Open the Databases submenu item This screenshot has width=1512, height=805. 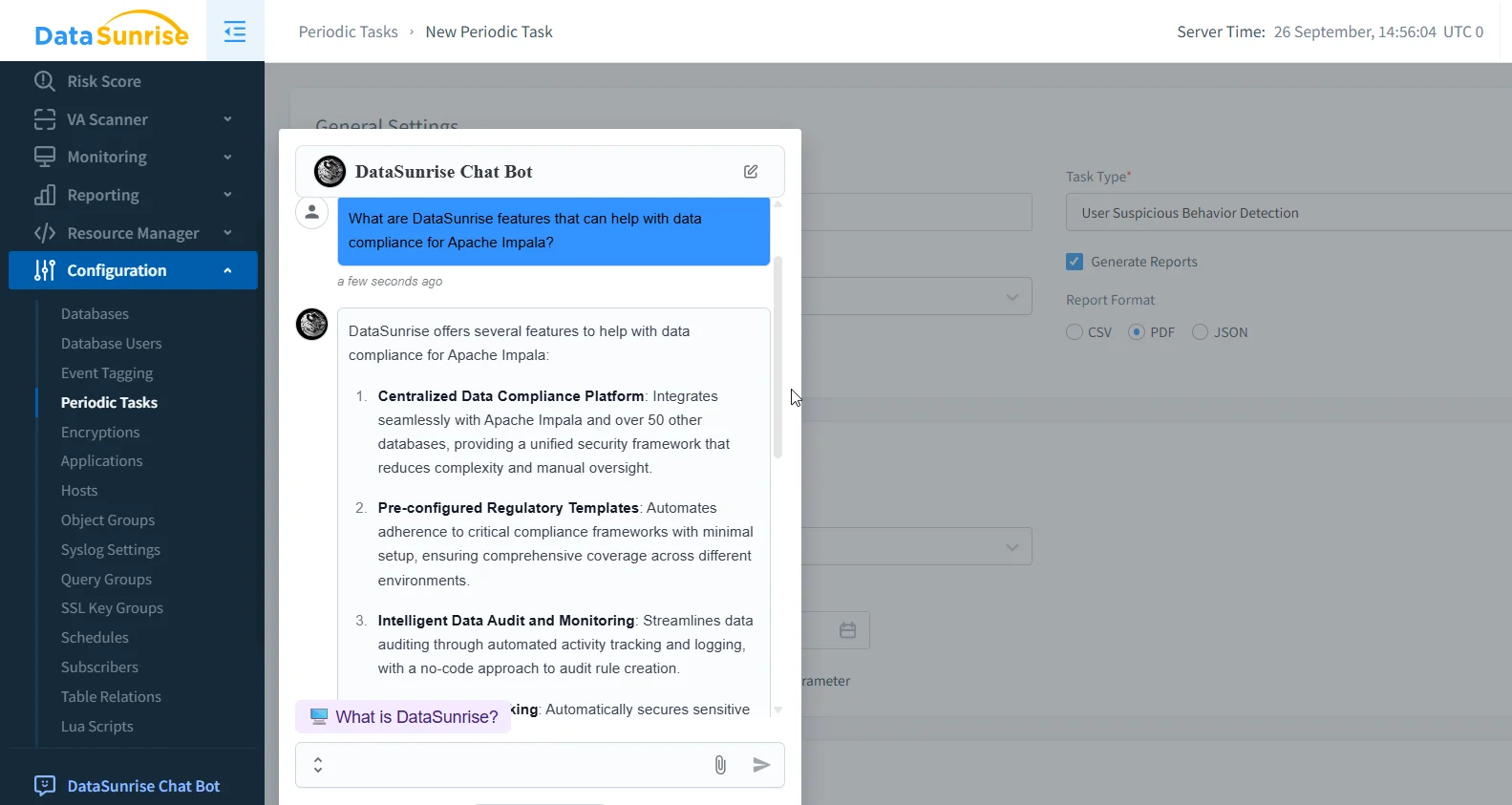coord(95,314)
